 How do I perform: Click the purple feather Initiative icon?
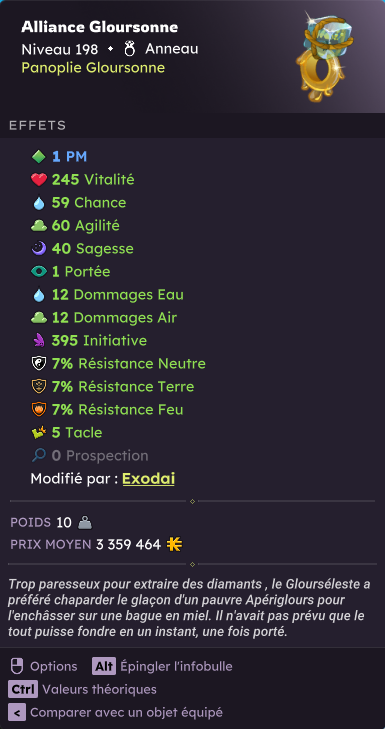(39, 341)
